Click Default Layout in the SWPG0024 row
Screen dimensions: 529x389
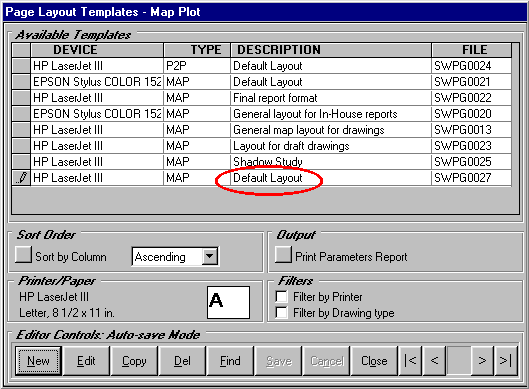[331, 66]
